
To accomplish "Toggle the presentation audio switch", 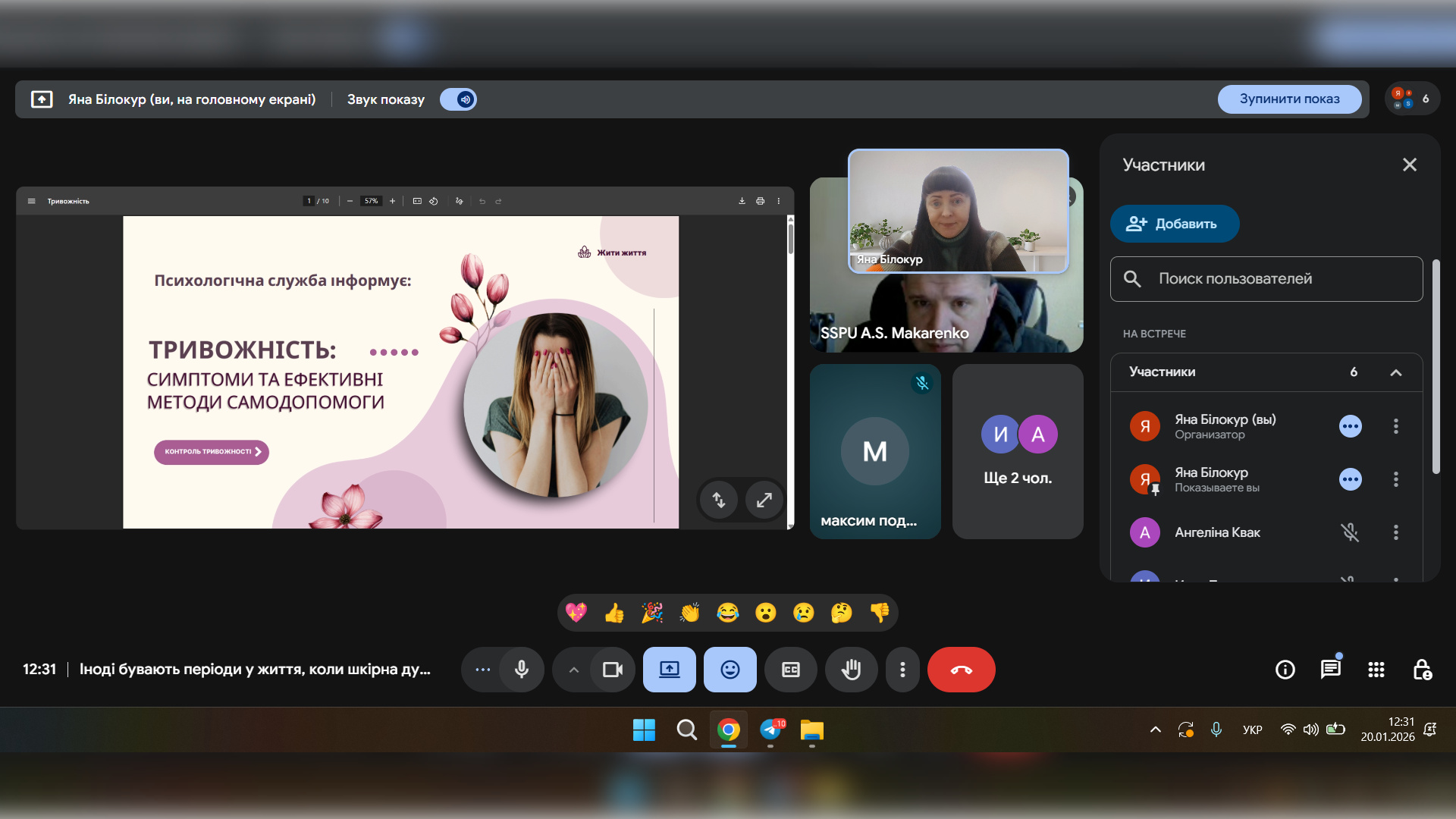I will coord(459,99).
